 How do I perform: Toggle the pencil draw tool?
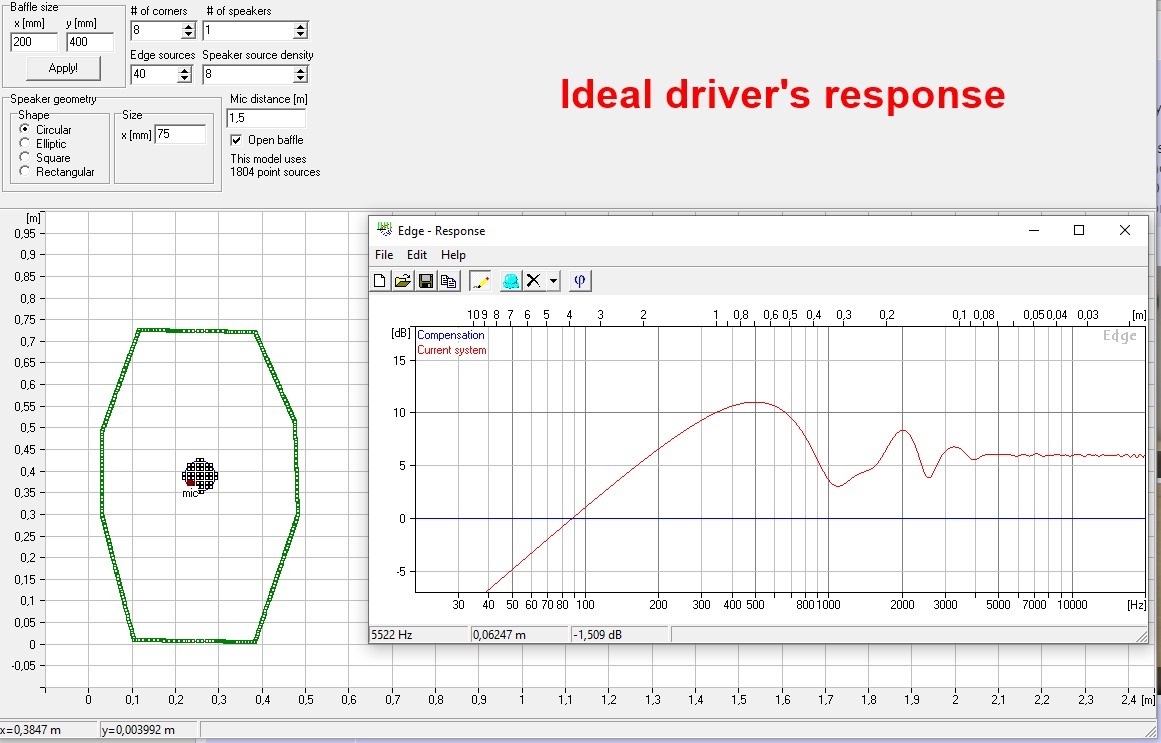coord(480,281)
